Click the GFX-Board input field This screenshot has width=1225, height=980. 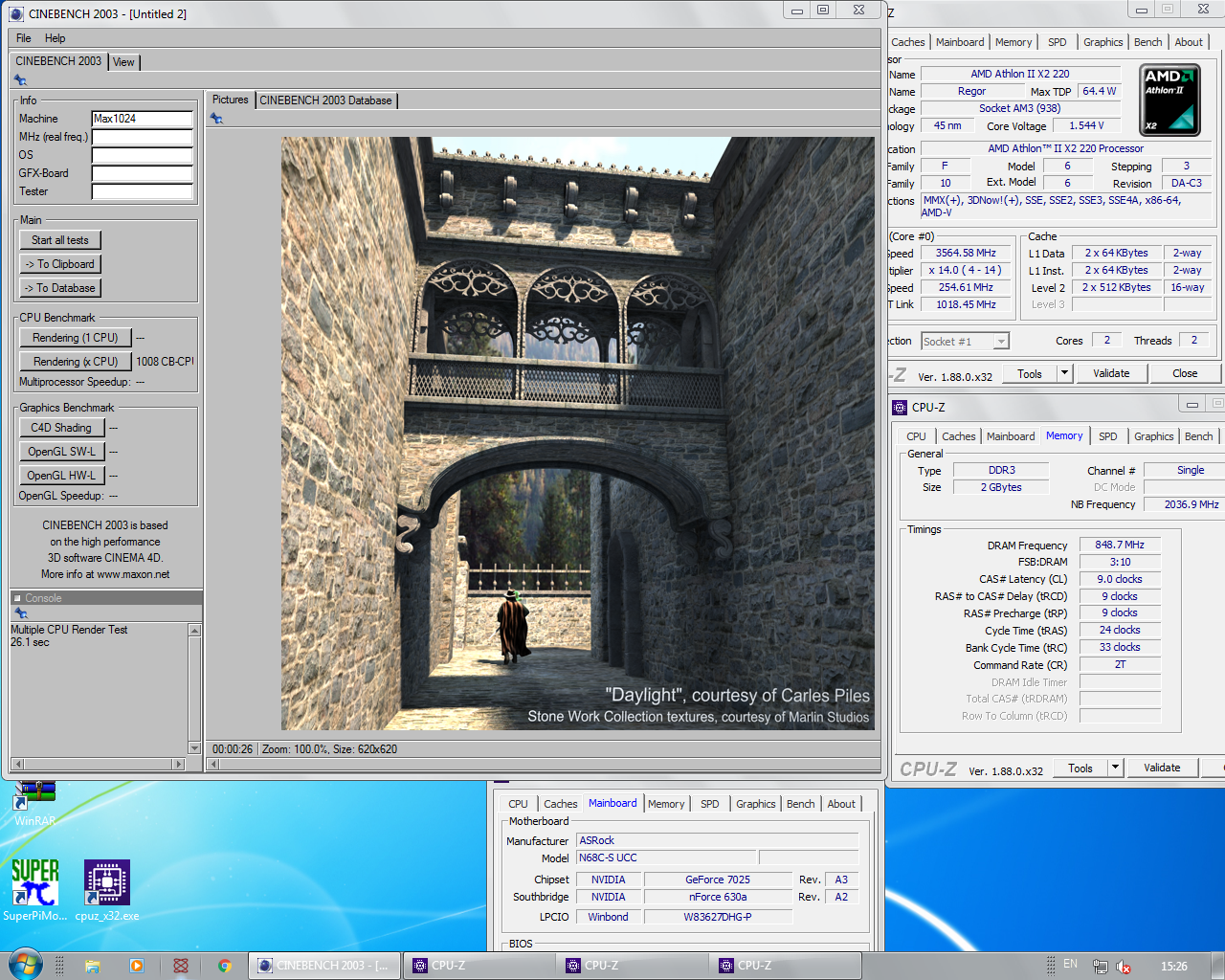click(x=143, y=173)
